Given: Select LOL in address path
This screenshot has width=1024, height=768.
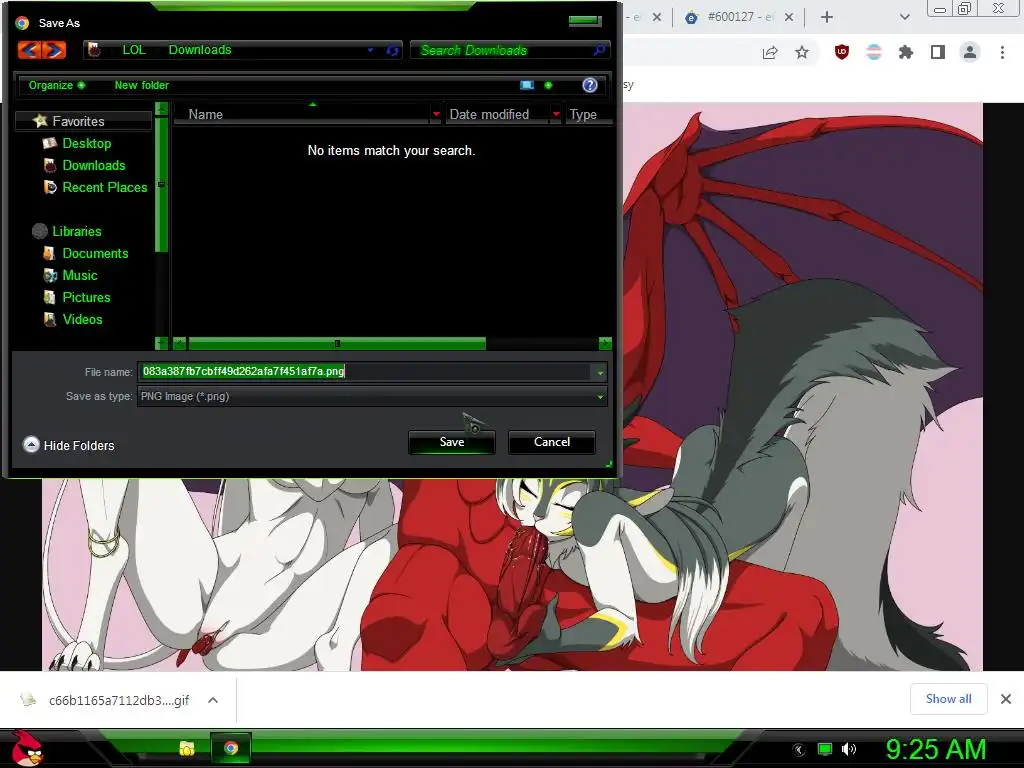Looking at the screenshot, I should (134, 50).
